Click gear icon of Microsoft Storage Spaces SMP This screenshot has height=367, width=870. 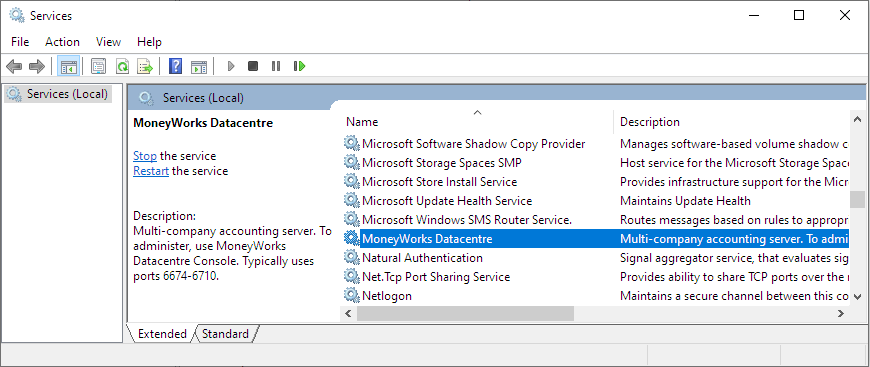click(x=352, y=163)
